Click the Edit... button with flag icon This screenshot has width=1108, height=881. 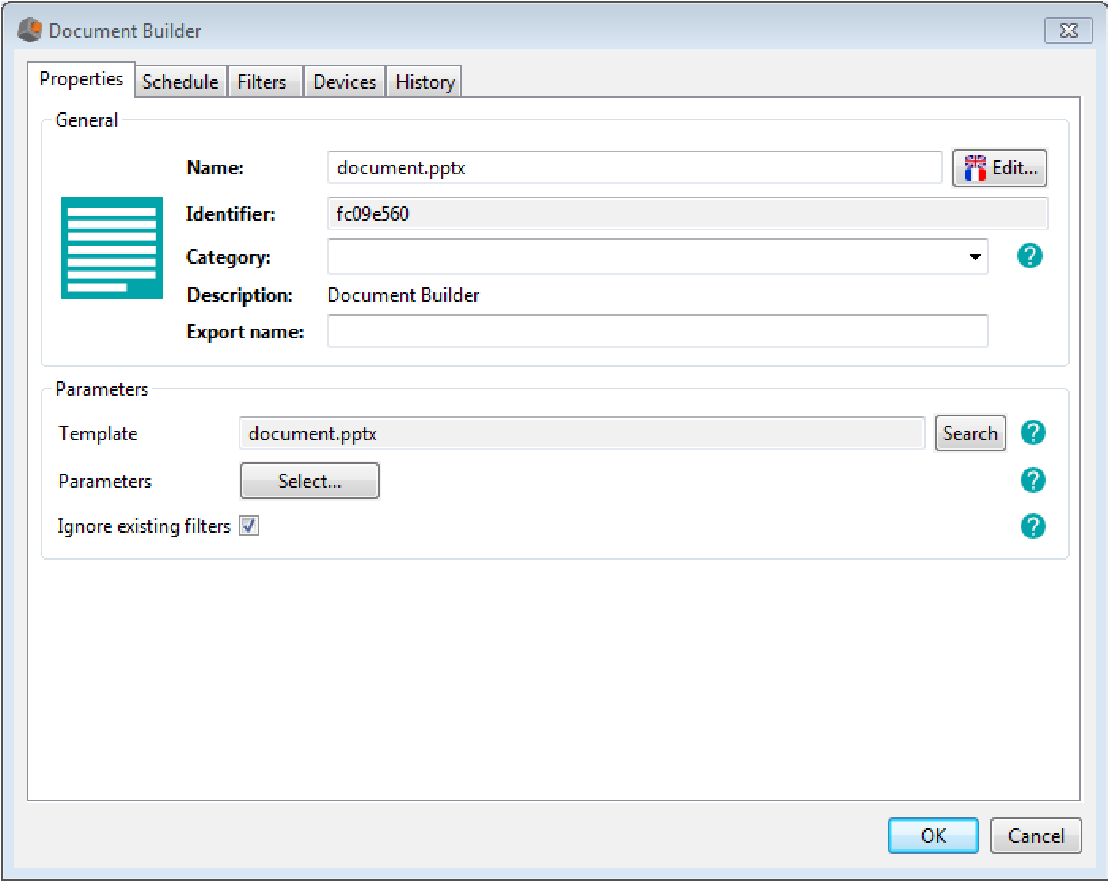coord(1000,168)
